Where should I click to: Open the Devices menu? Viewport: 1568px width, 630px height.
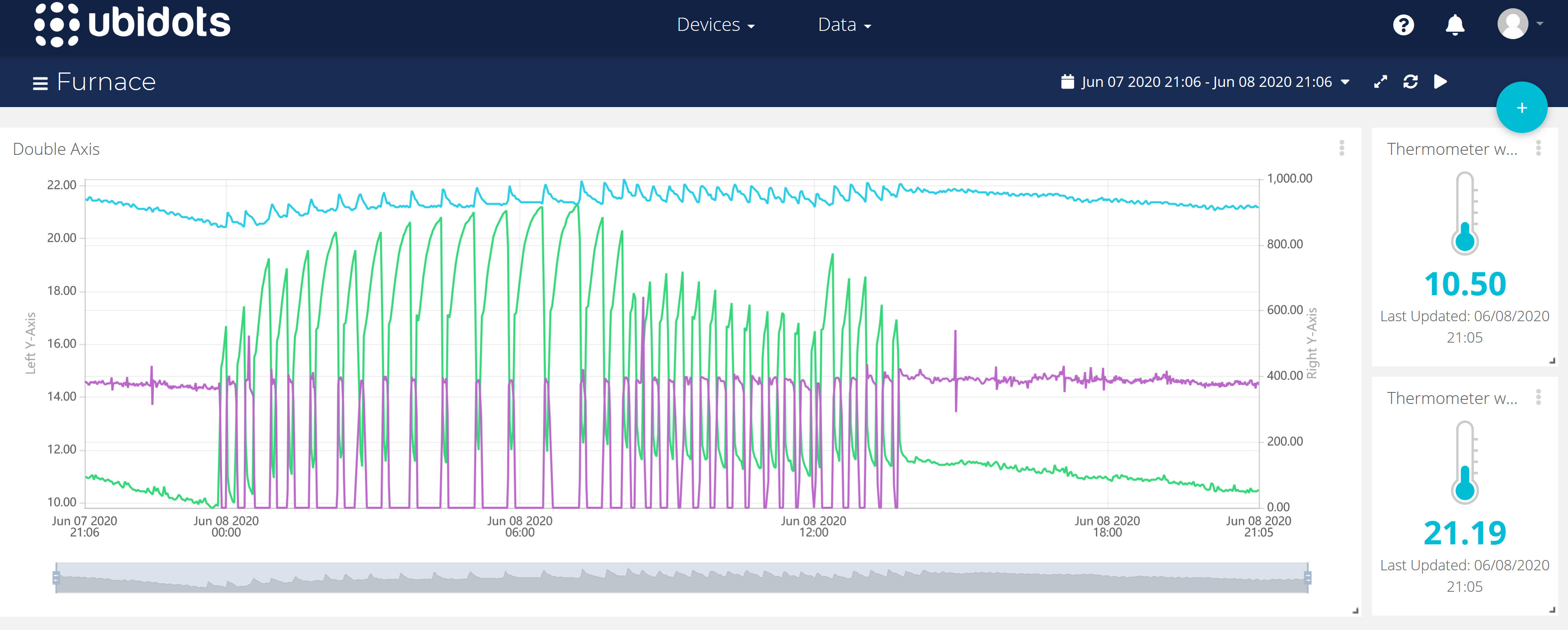(716, 25)
